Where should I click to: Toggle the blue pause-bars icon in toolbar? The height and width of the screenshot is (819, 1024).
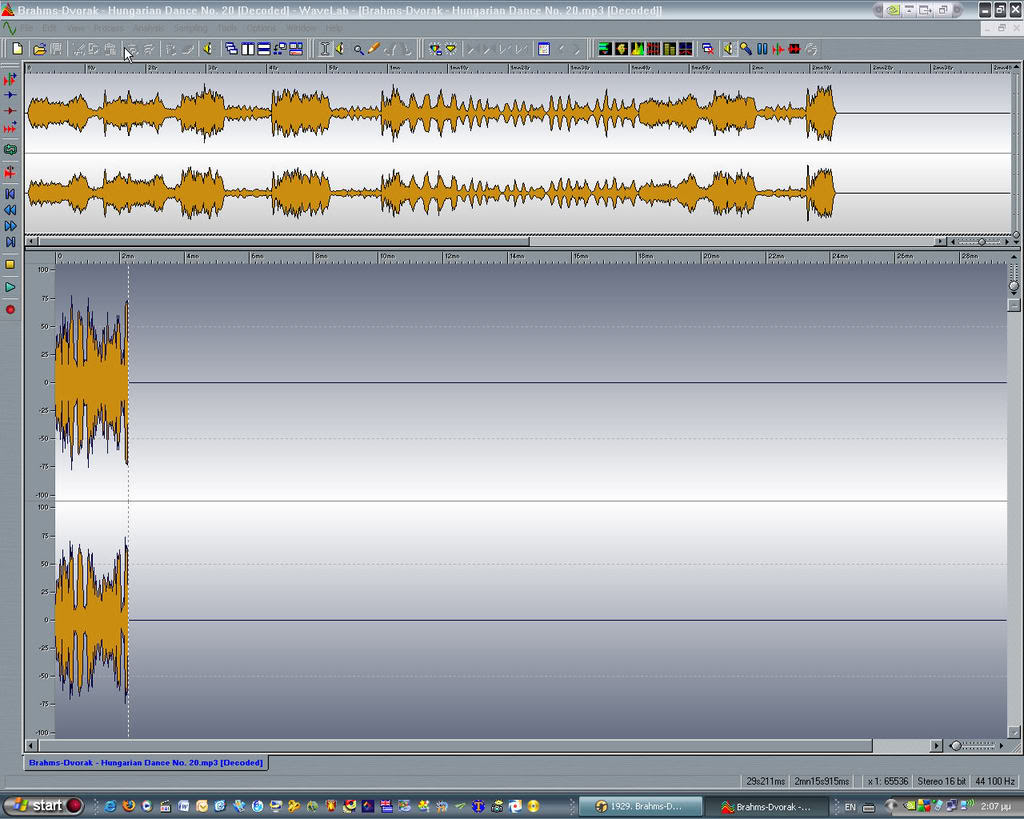point(762,48)
